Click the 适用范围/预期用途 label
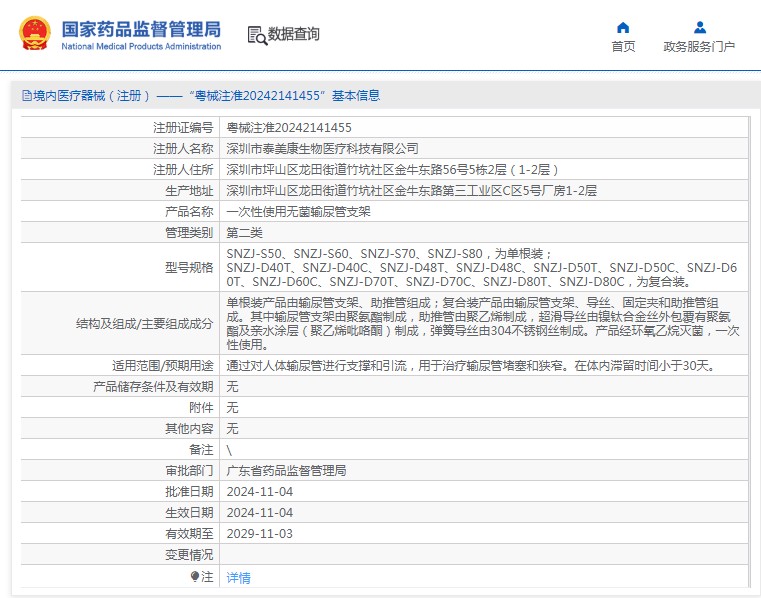The image size is (761, 598). [163, 365]
